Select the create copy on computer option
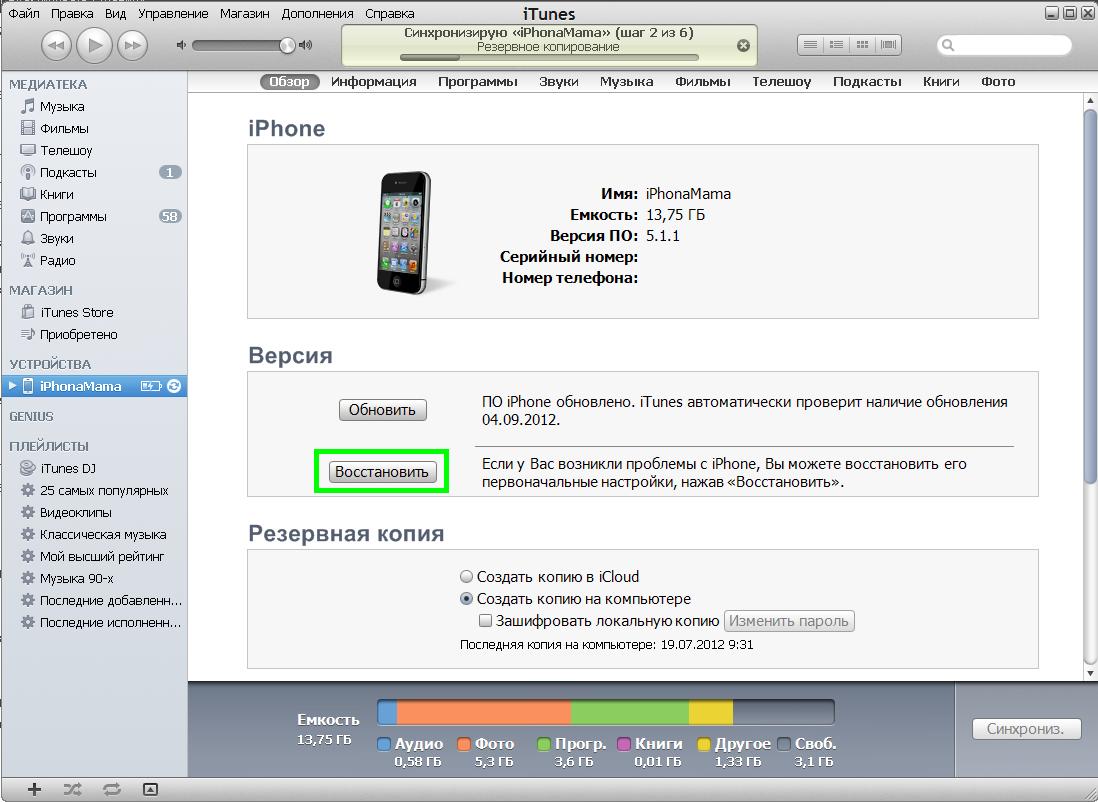 point(466,599)
